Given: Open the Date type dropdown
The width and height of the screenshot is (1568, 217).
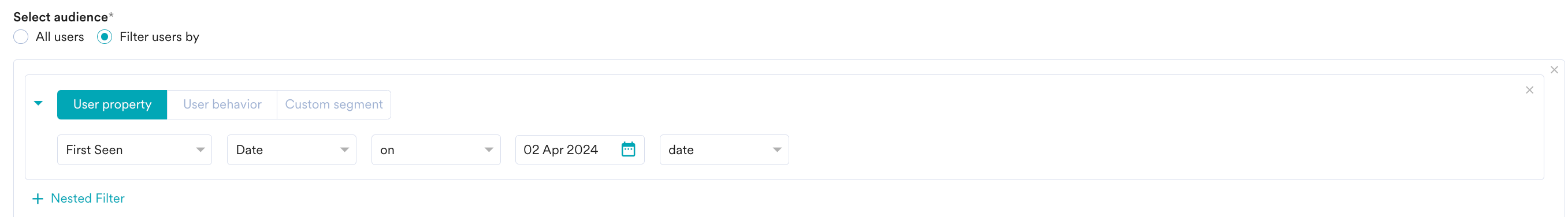Looking at the screenshot, I should [x=292, y=149].
